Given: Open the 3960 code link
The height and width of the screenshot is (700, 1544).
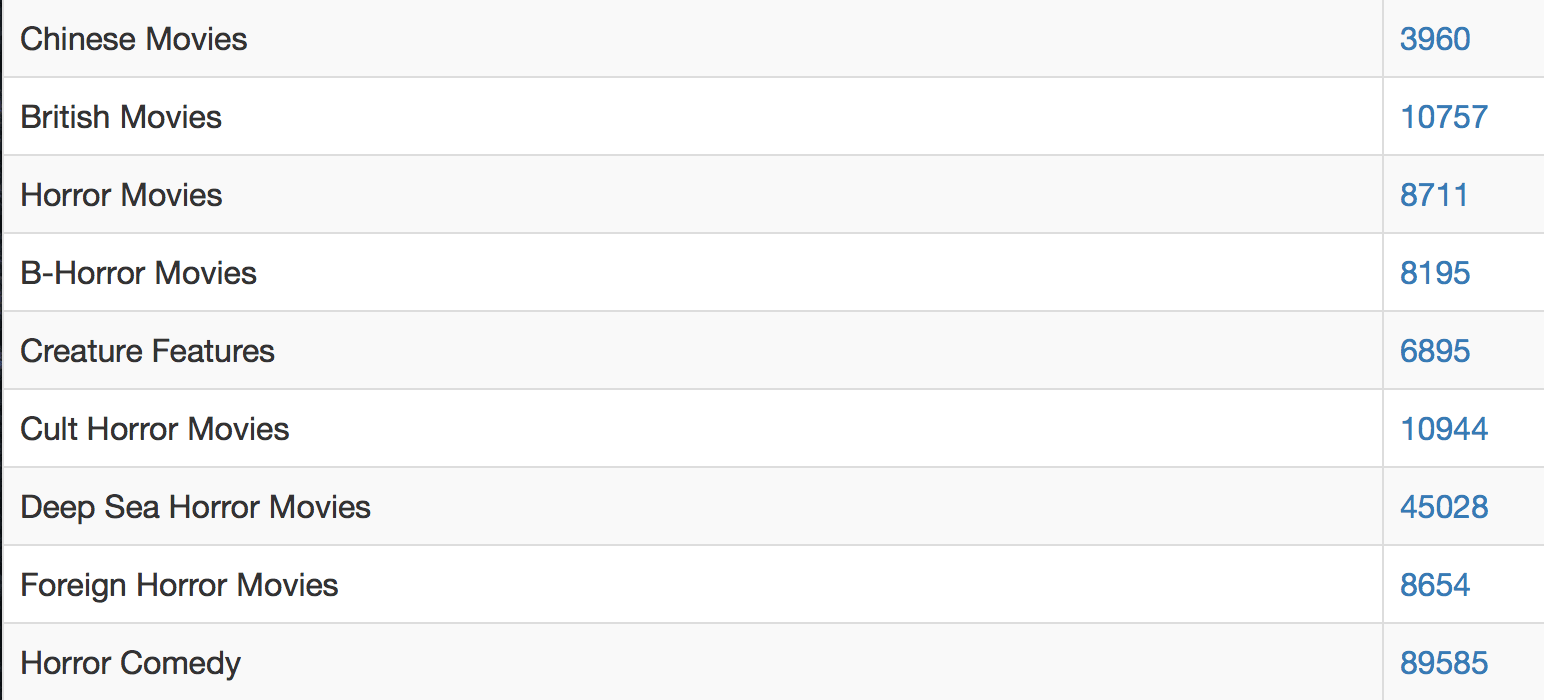Looking at the screenshot, I should click(x=1435, y=39).
